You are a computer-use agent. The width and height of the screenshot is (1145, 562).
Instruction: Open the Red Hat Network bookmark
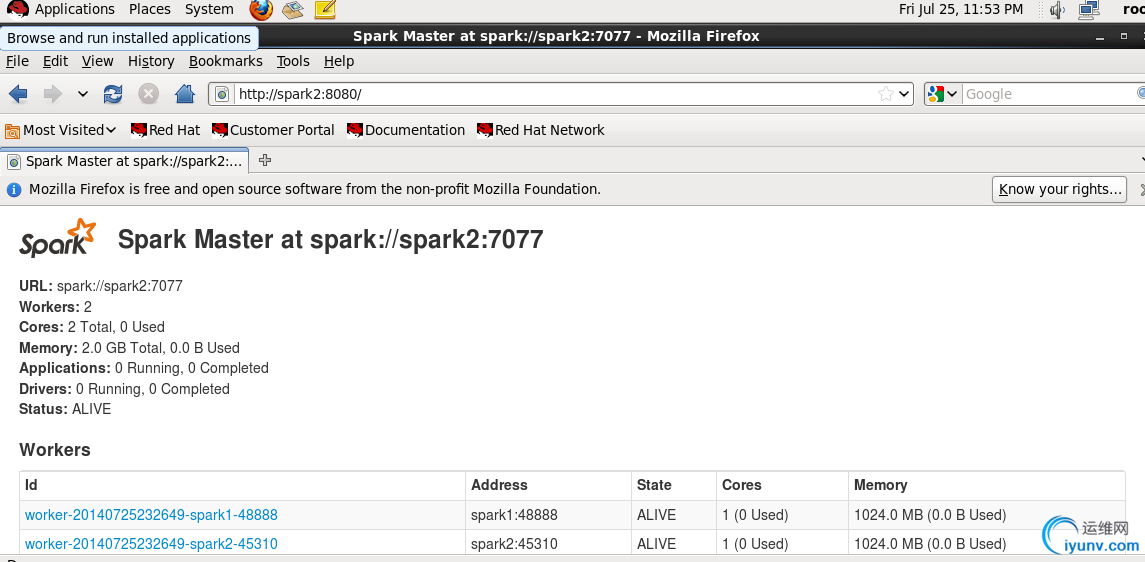tap(540, 131)
